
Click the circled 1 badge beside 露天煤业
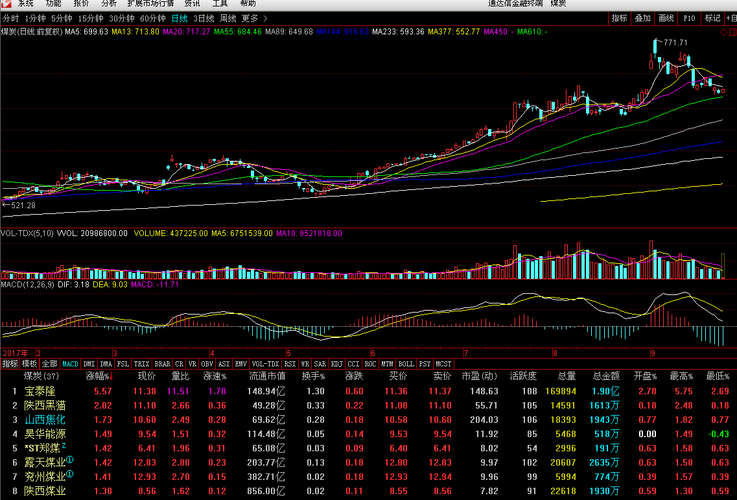point(70,459)
